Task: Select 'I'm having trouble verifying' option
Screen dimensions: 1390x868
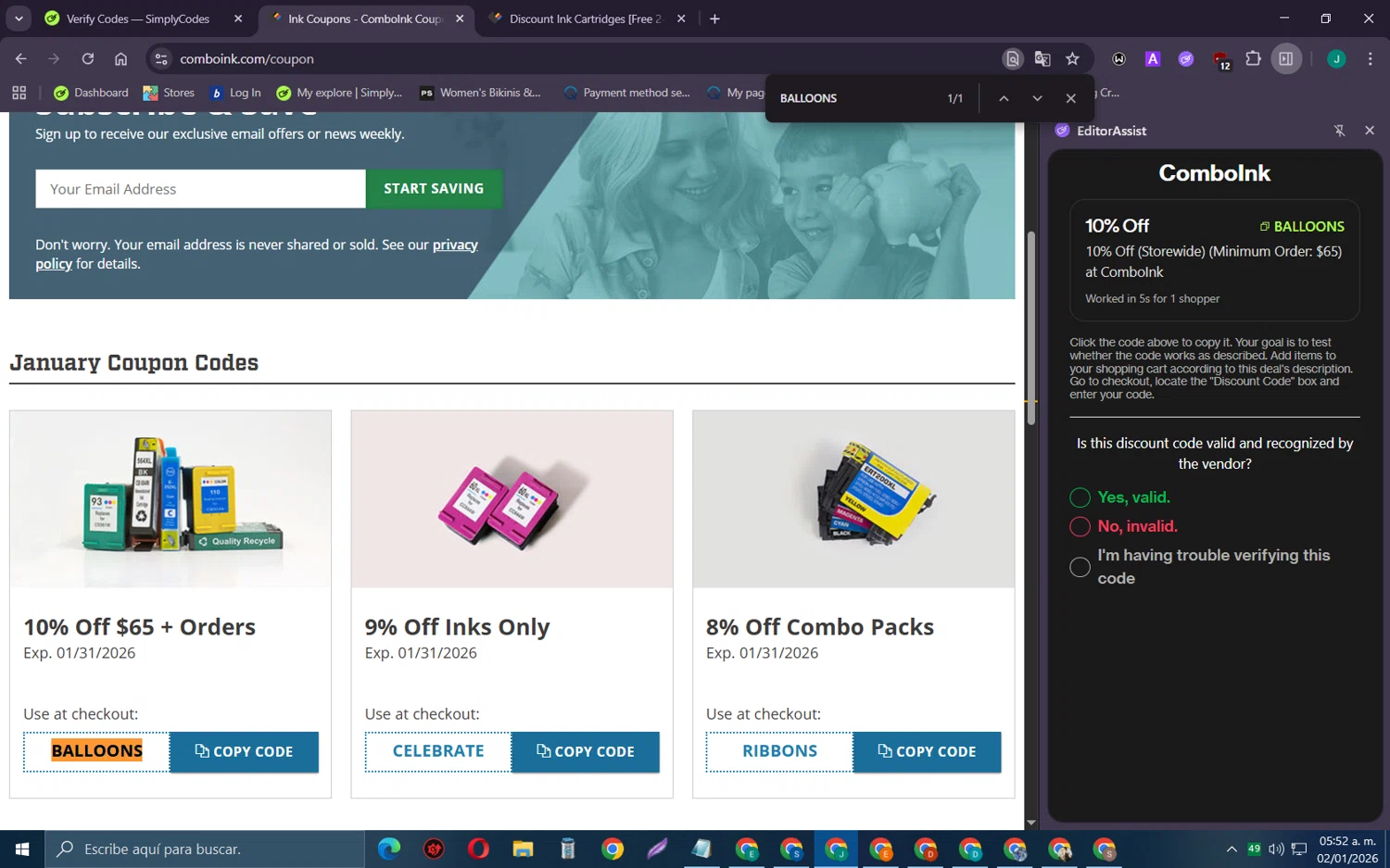Action: coord(1080,567)
